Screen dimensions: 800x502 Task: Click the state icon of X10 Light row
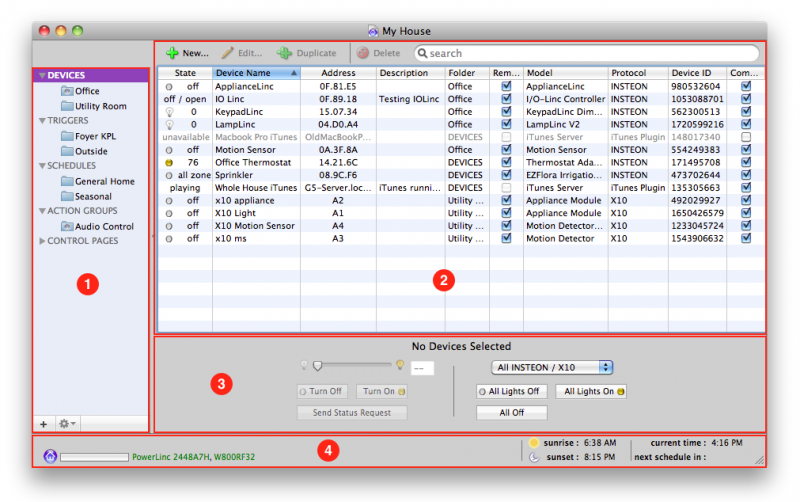pyautogui.click(x=169, y=213)
